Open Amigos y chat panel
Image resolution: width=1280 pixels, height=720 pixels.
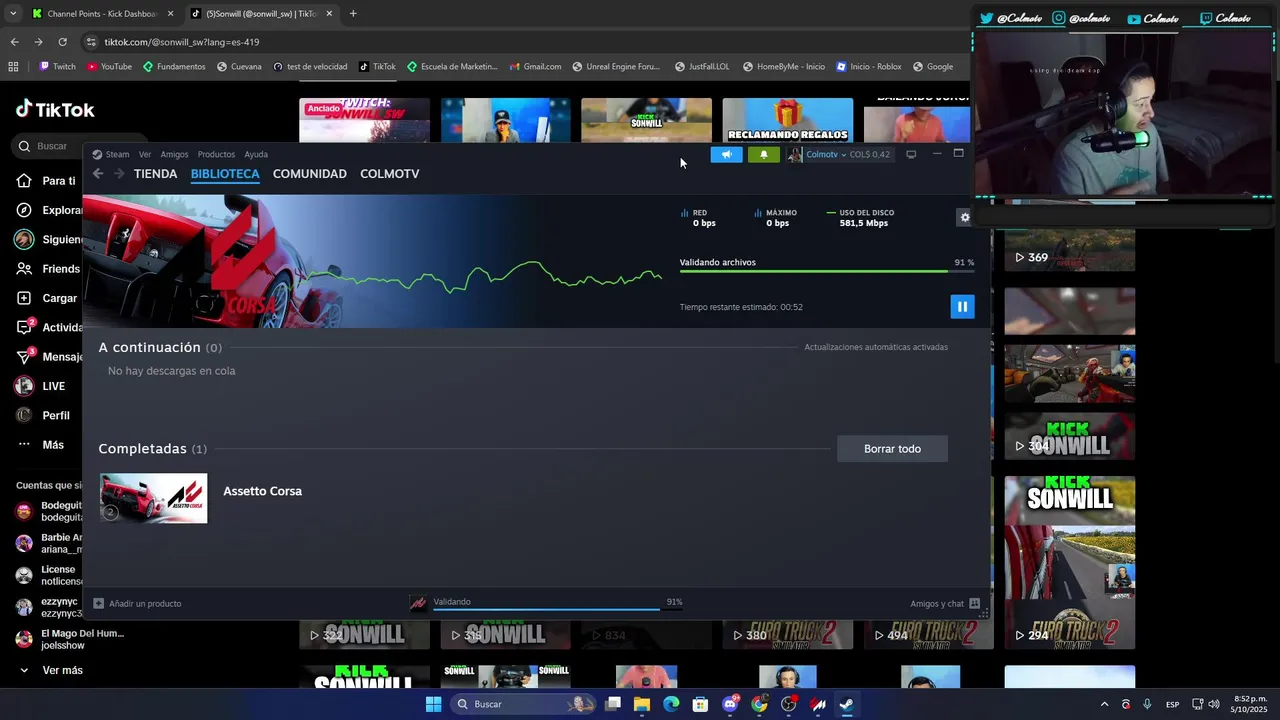coord(945,603)
